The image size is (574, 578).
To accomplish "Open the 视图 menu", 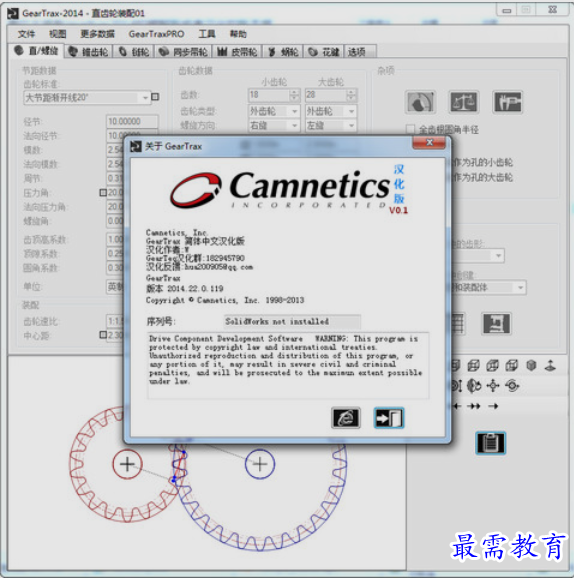I will coord(58,34).
